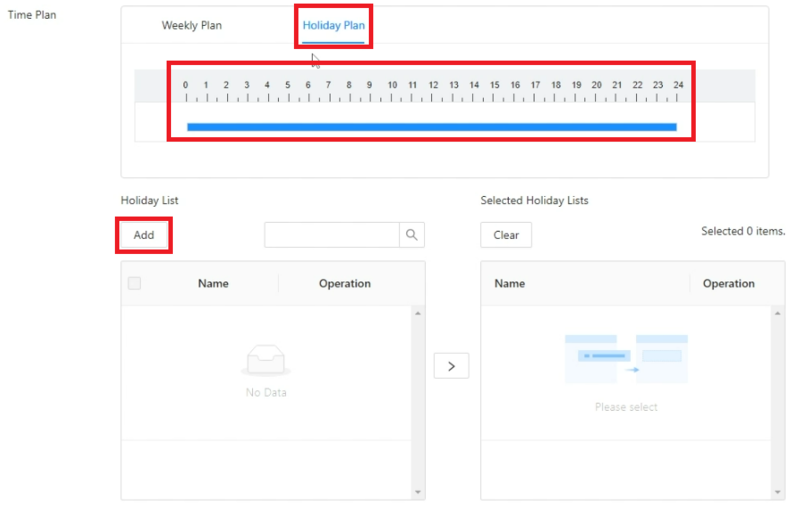Move selection with the right arrow button

tap(452, 366)
